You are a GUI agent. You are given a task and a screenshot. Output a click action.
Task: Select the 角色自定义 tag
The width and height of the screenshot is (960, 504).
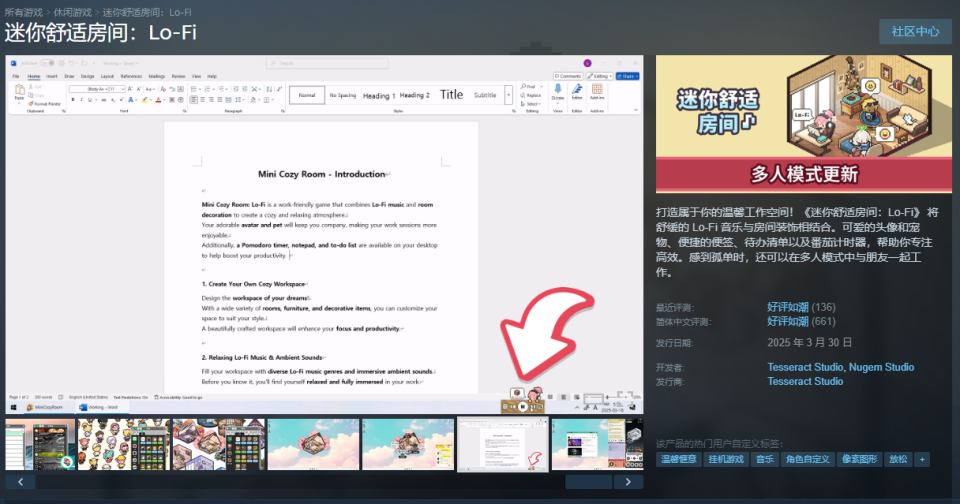pos(808,459)
